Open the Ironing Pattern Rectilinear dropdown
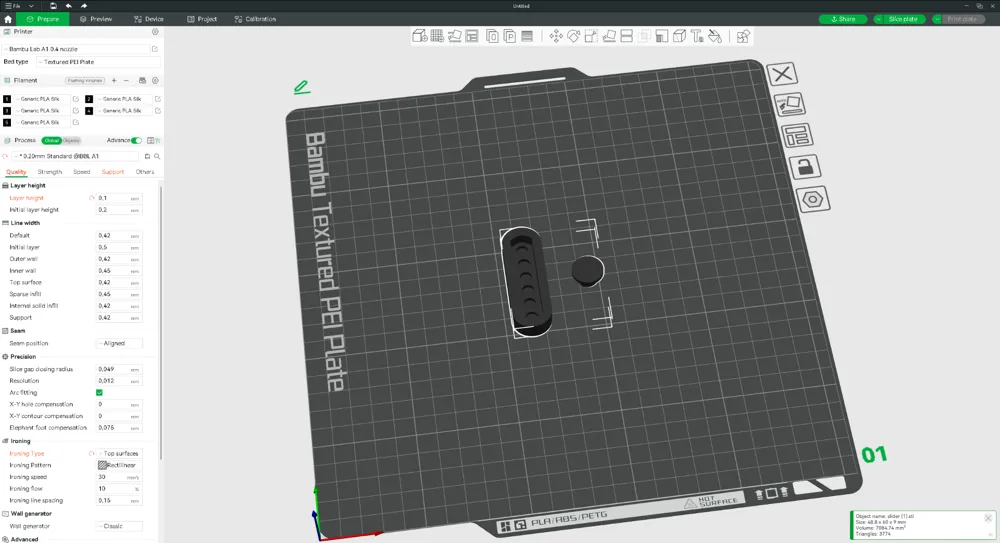 [119, 465]
